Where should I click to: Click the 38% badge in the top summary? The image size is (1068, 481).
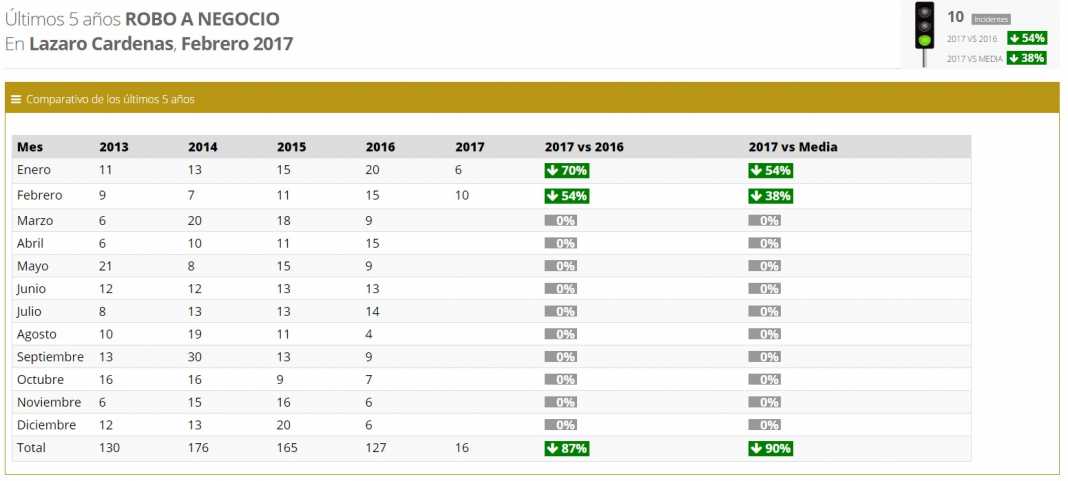click(x=1027, y=59)
